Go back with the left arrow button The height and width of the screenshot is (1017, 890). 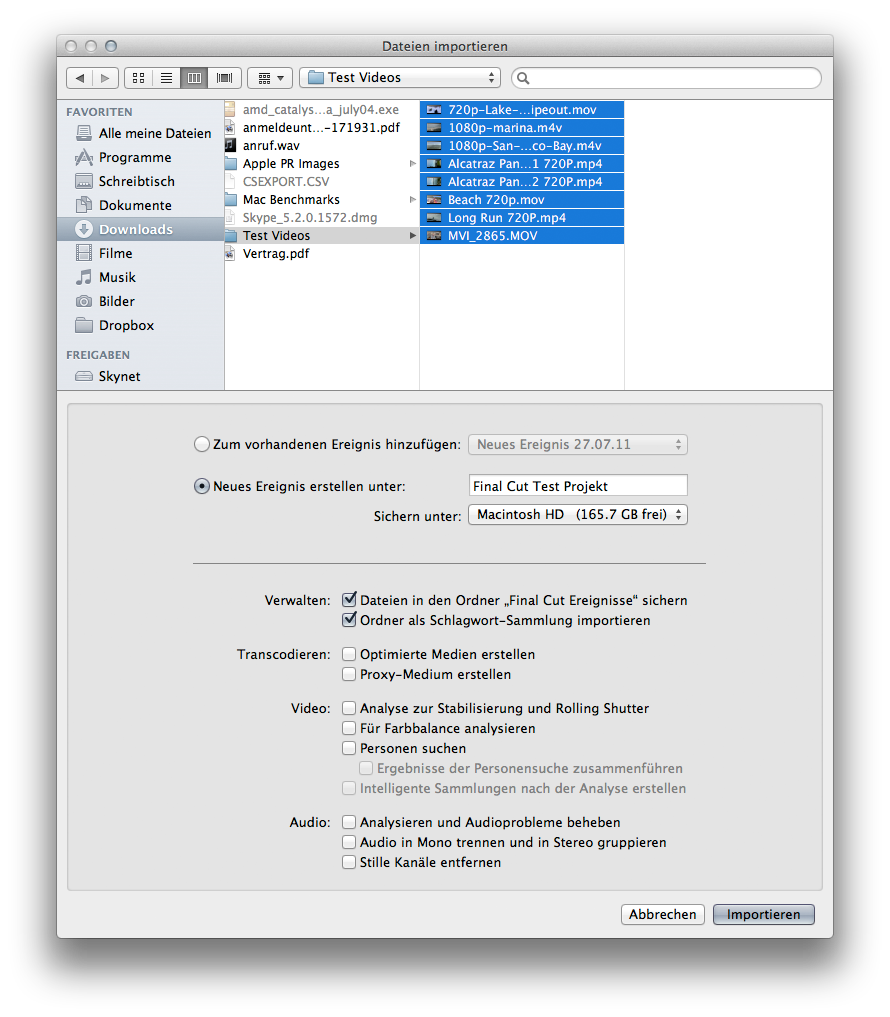pos(79,78)
